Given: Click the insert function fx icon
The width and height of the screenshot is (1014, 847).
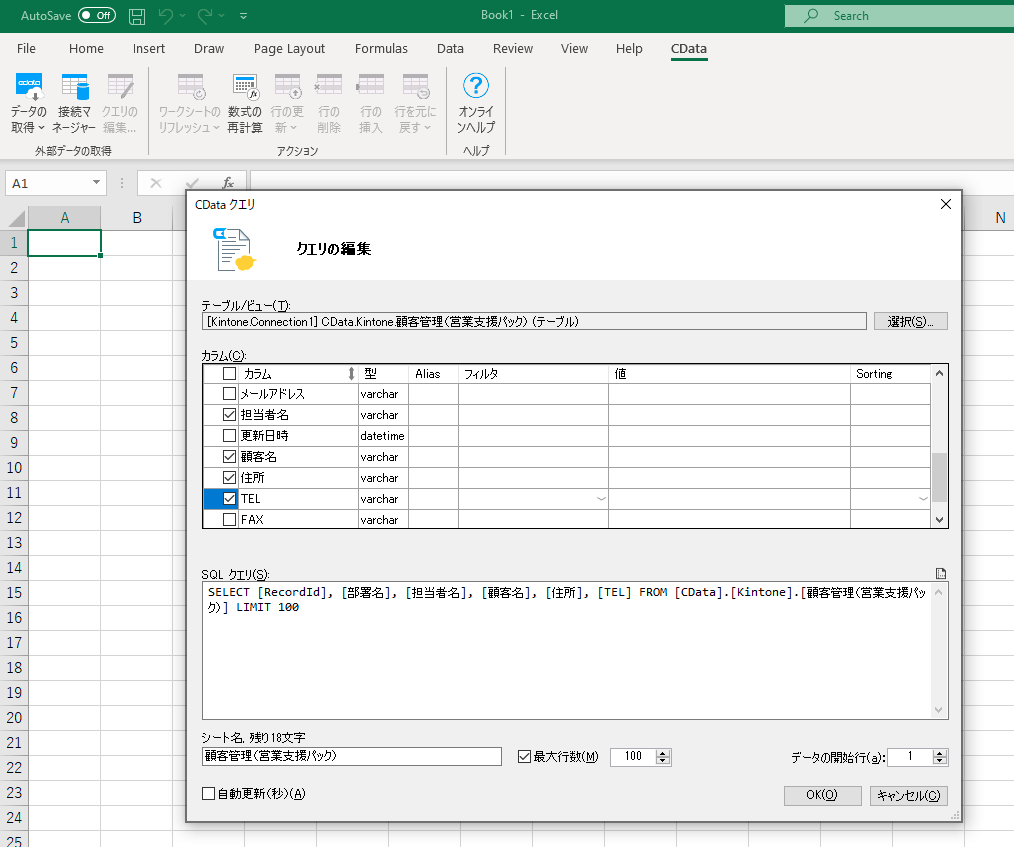Looking at the screenshot, I should pos(228,183).
